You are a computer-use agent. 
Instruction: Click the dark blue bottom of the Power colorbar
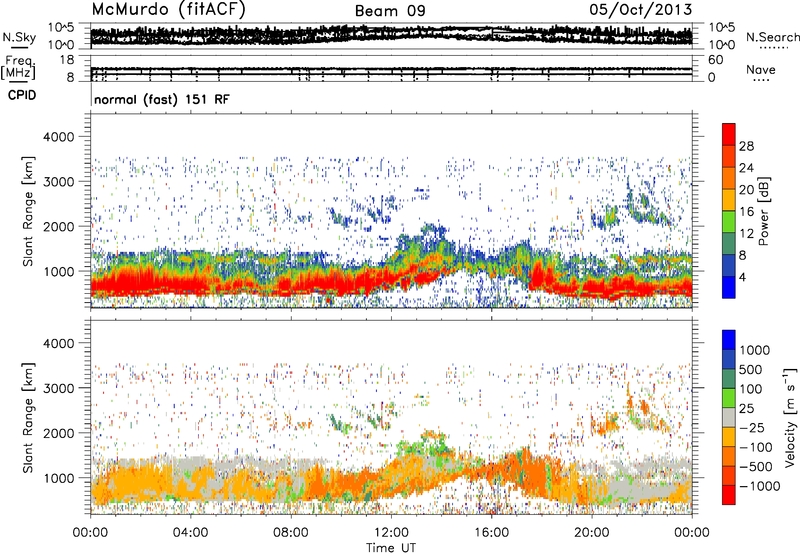(729, 287)
